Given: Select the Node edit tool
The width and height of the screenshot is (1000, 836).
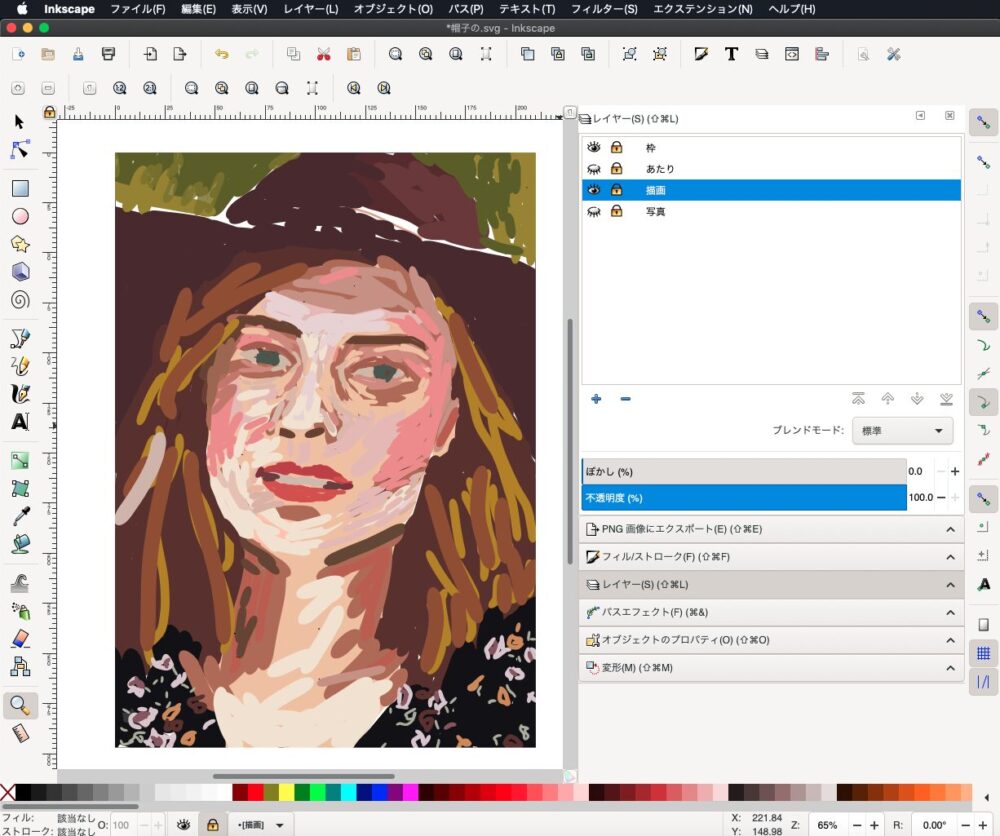Looking at the screenshot, I should 19,150.
